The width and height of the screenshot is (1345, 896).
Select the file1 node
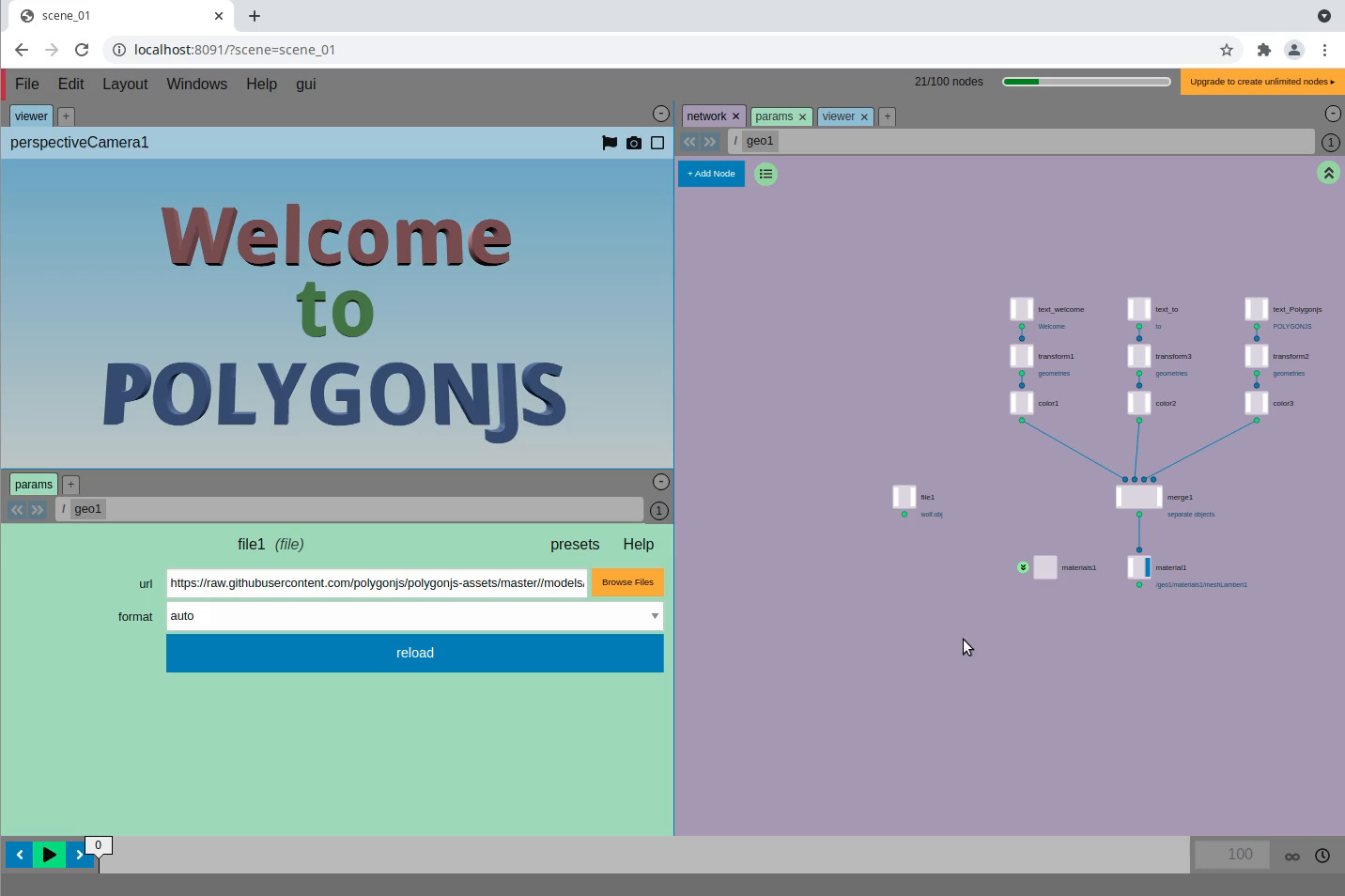(x=904, y=497)
